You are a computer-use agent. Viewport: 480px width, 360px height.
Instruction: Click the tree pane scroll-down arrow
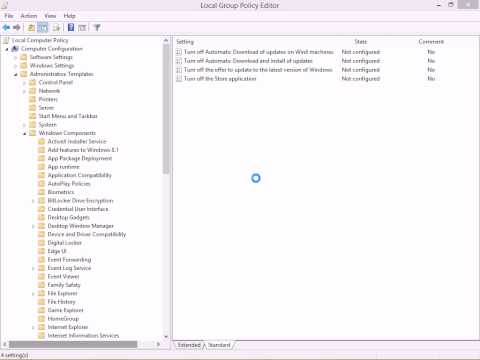pyautogui.click(x=166, y=337)
